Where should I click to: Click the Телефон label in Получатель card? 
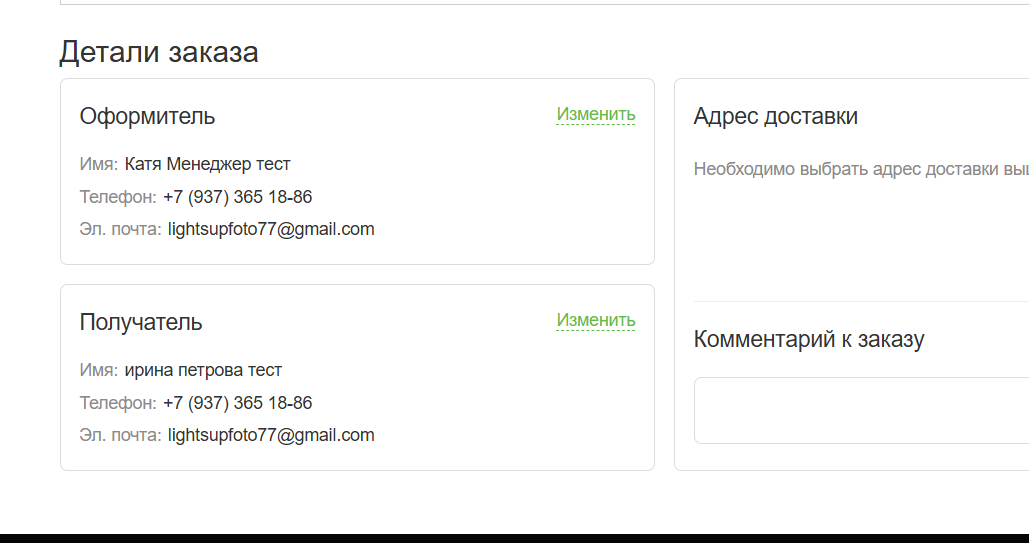118,403
